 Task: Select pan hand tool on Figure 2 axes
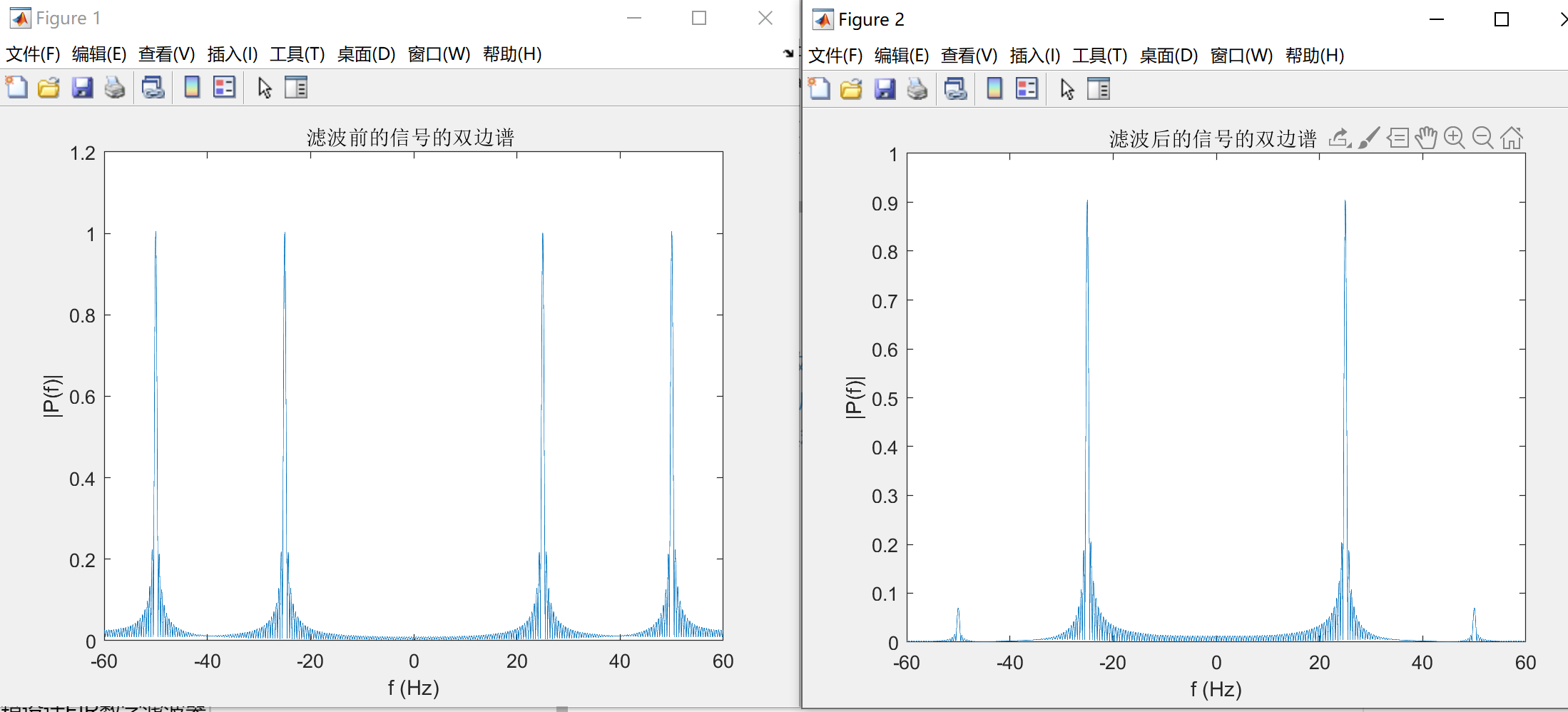[1426, 138]
